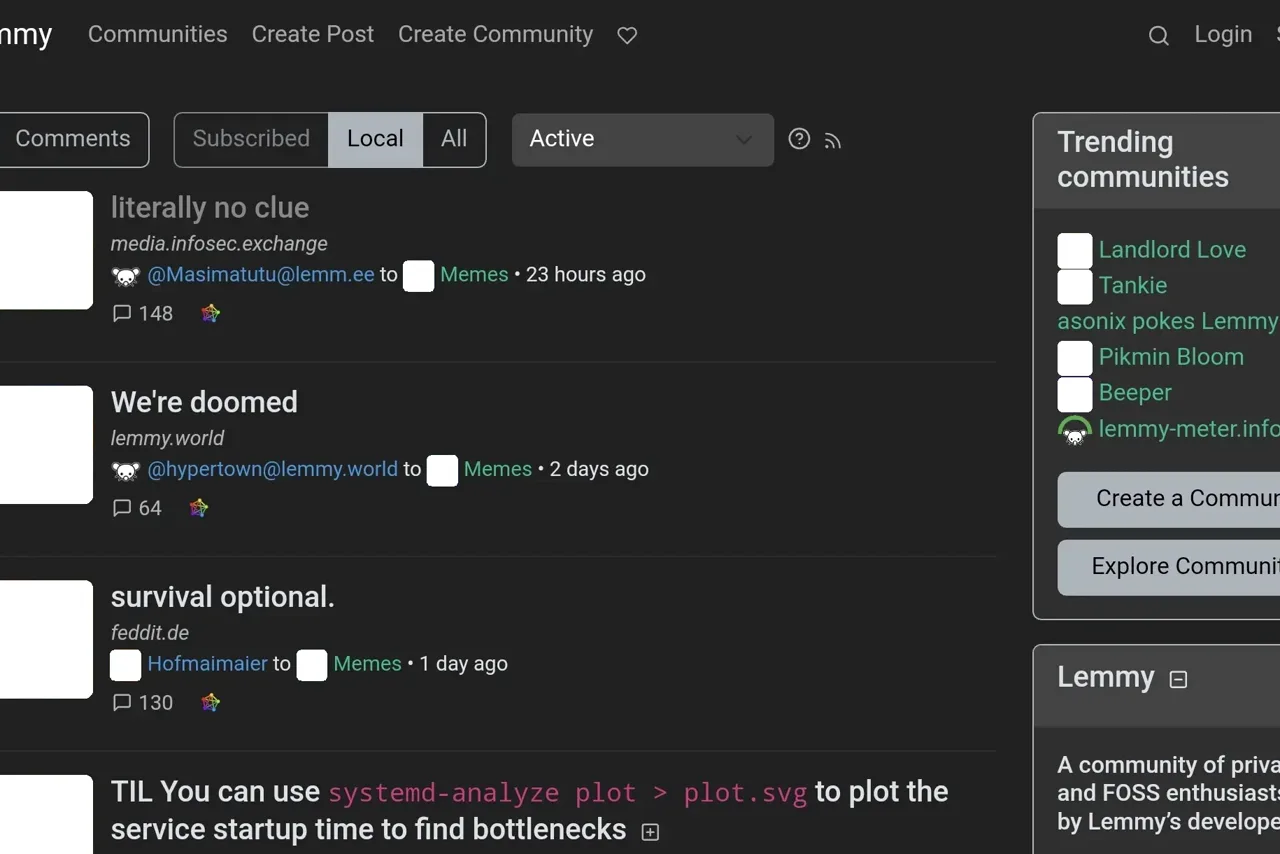
Task: Open the 64 comments on 'We're doomed'
Action: pos(137,508)
